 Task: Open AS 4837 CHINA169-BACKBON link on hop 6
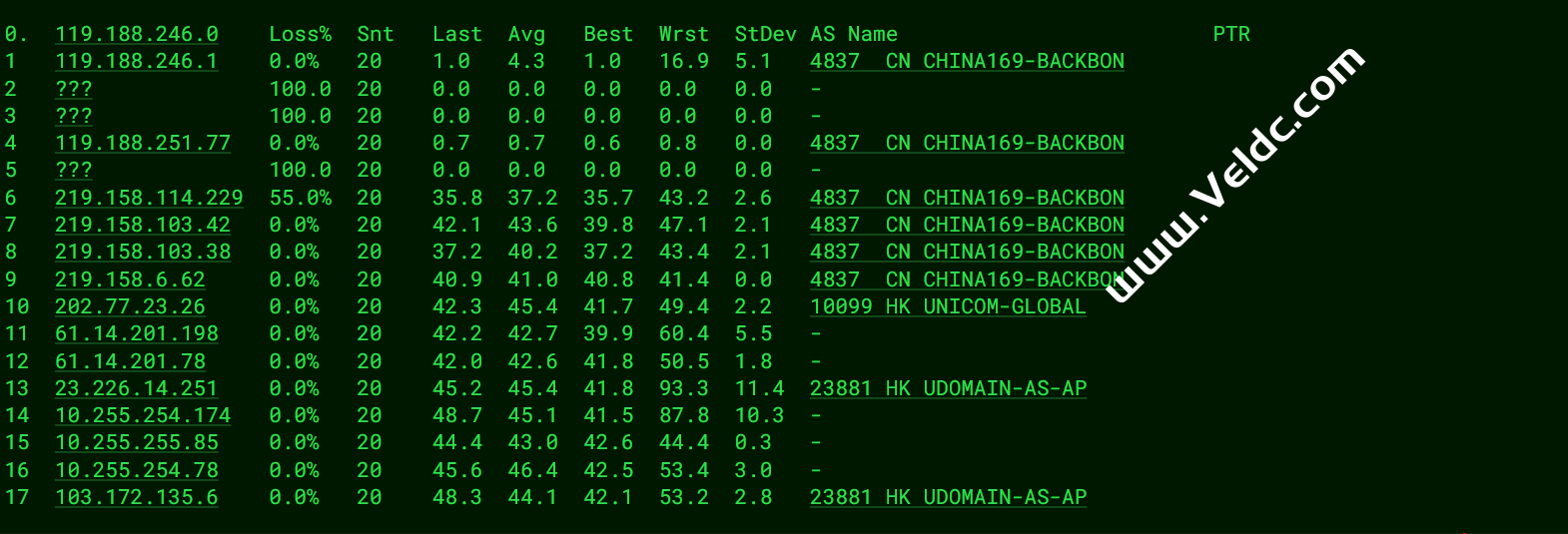[x=967, y=198]
